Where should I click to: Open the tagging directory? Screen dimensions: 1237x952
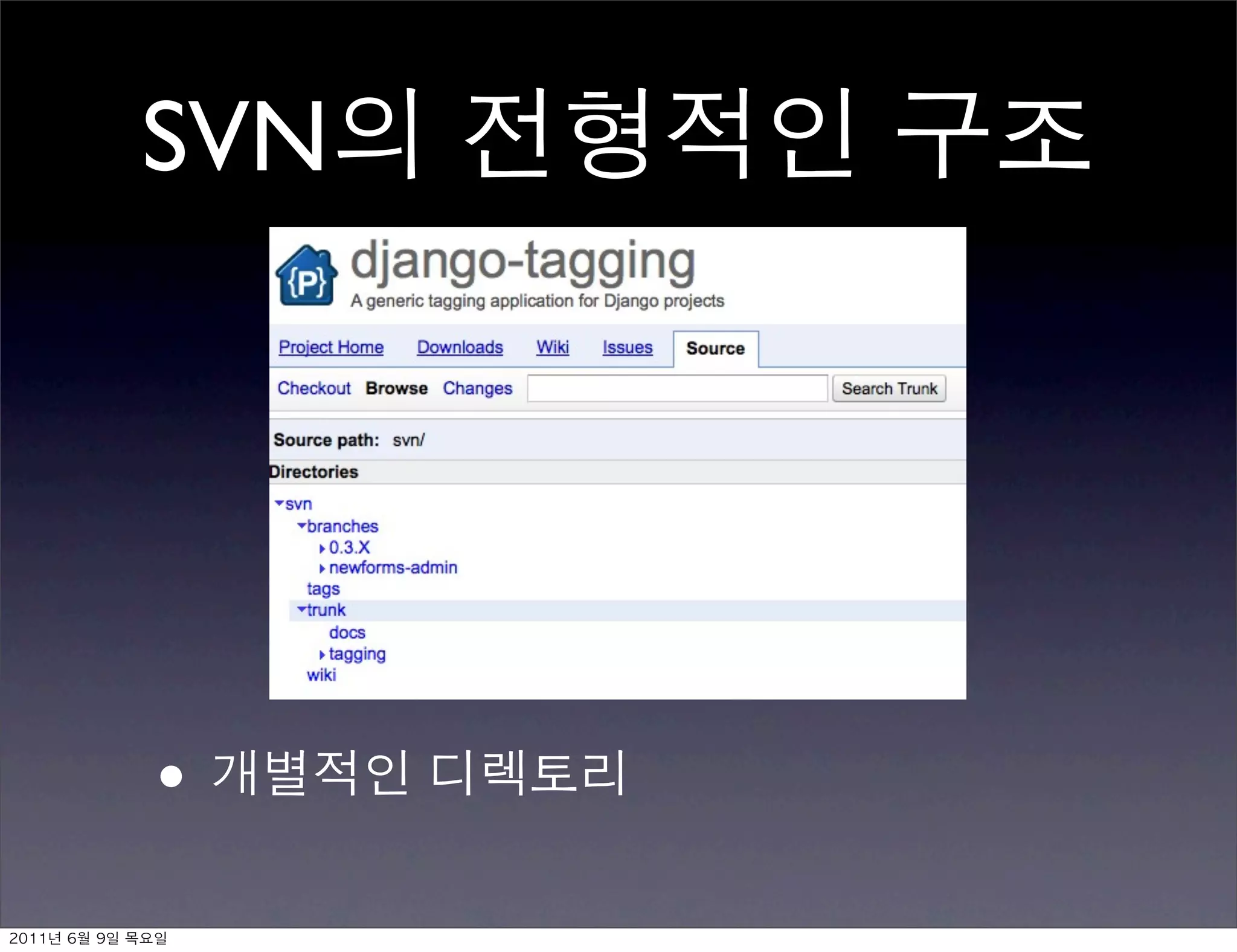(x=357, y=655)
